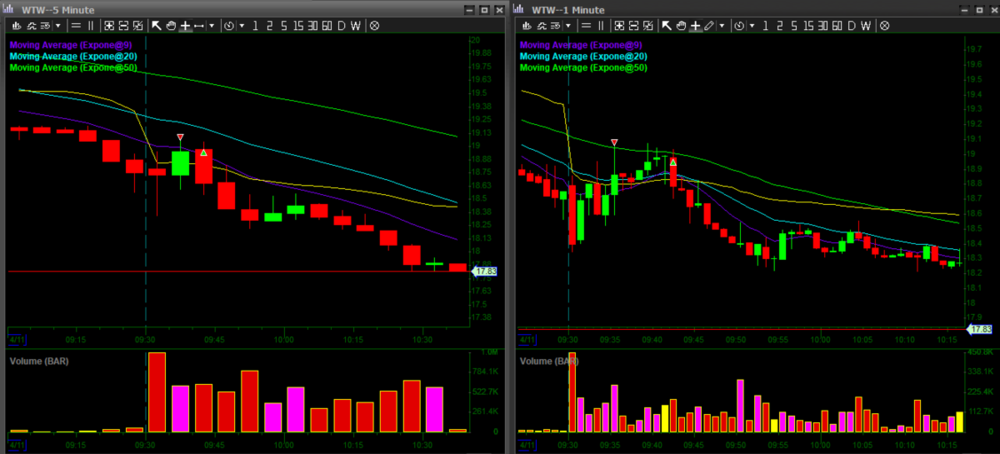Select 30-minute interval in 5 Minute chart

point(313,24)
